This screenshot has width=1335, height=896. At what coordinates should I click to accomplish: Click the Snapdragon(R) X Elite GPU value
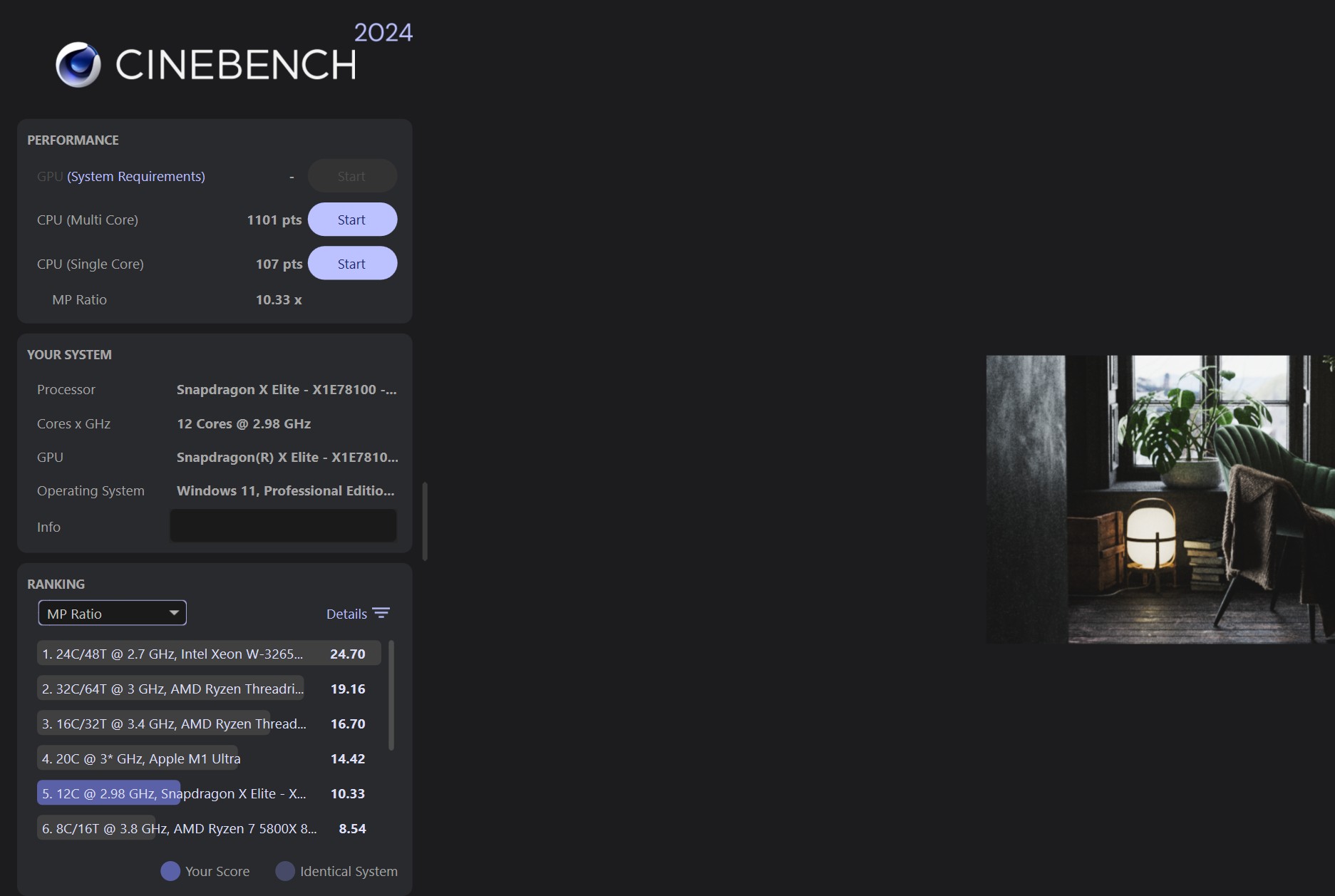[287, 457]
